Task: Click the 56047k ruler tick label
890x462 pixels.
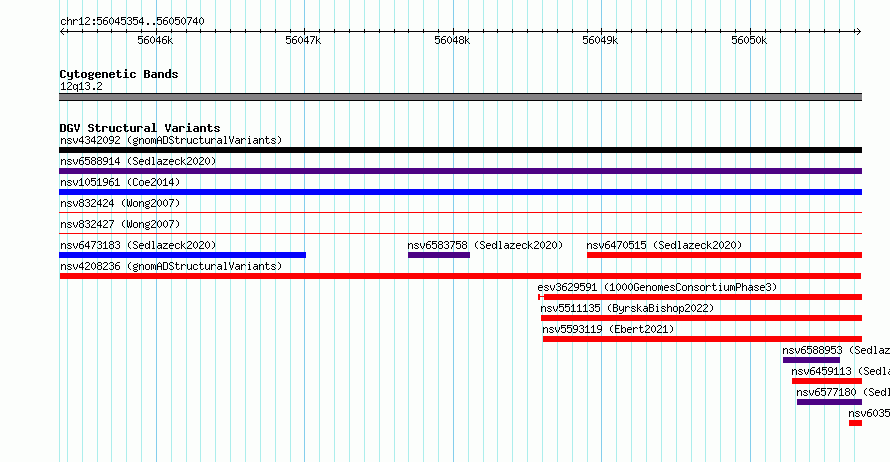Action: 303,40
